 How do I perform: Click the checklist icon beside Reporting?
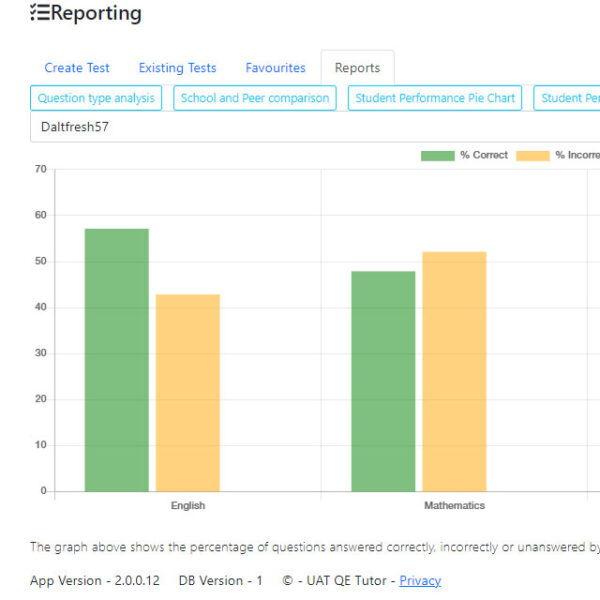(x=39, y=13)
